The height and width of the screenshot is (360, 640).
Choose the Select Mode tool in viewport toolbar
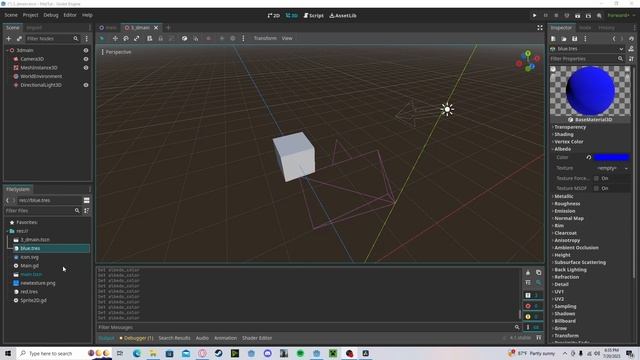(x=102, y=38)
